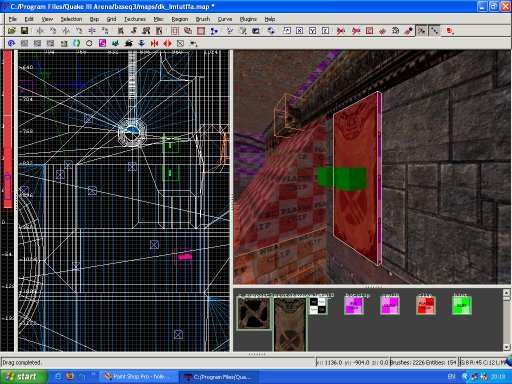Image resolution: width=512 pixels, height=384 pixels.
Task: Open the File menu
Action: point(13,19)
